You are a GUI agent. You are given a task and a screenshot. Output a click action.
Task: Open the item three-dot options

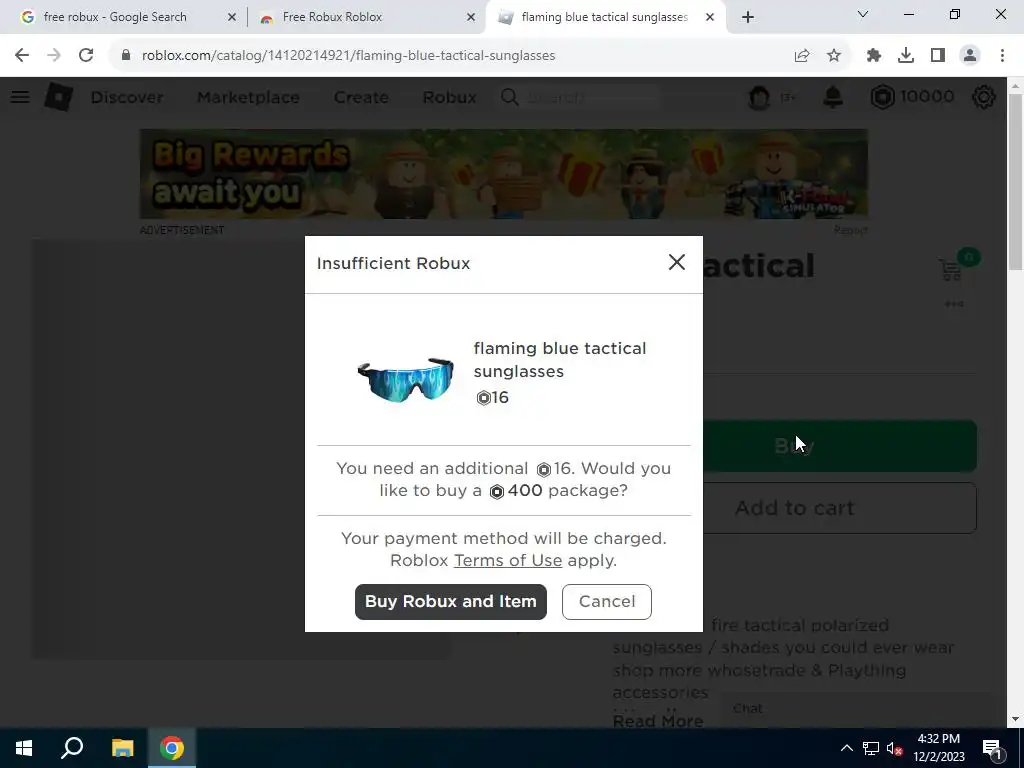(x=954, y=304)
